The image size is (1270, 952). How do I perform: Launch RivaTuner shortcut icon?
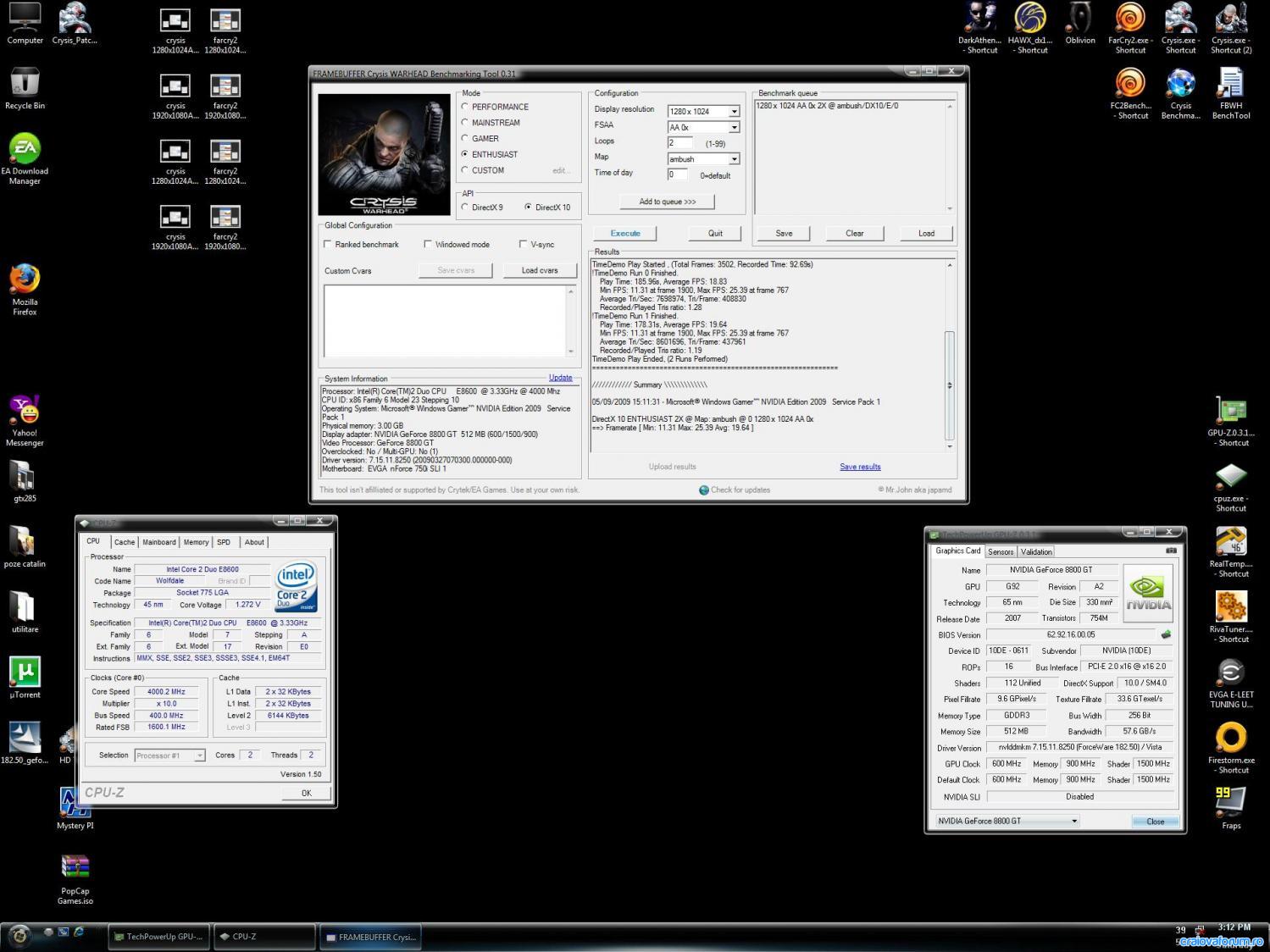(1231, 617)
